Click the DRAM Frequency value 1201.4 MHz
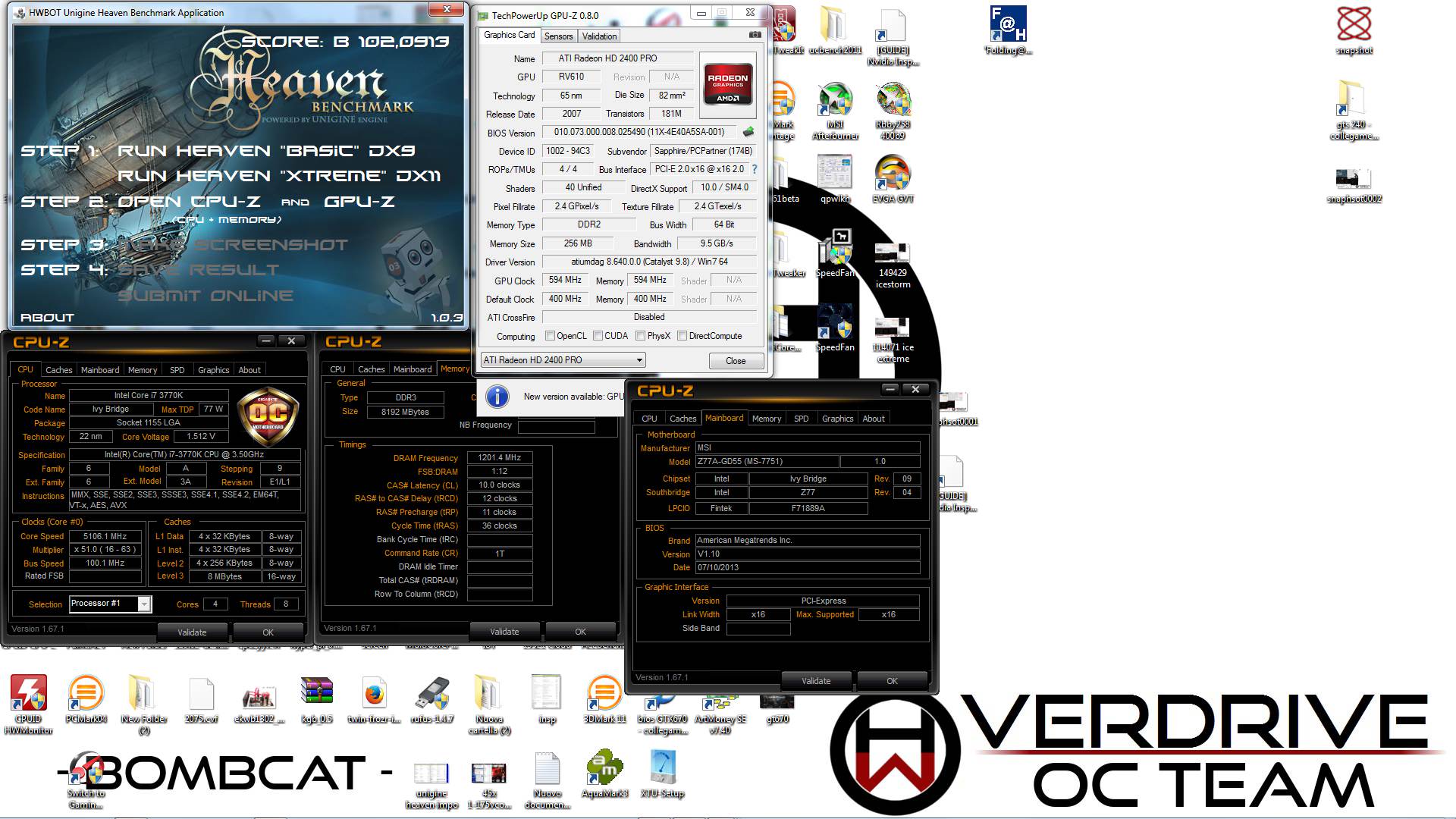This screenshot has width=1456, height=819. point(500,457)
